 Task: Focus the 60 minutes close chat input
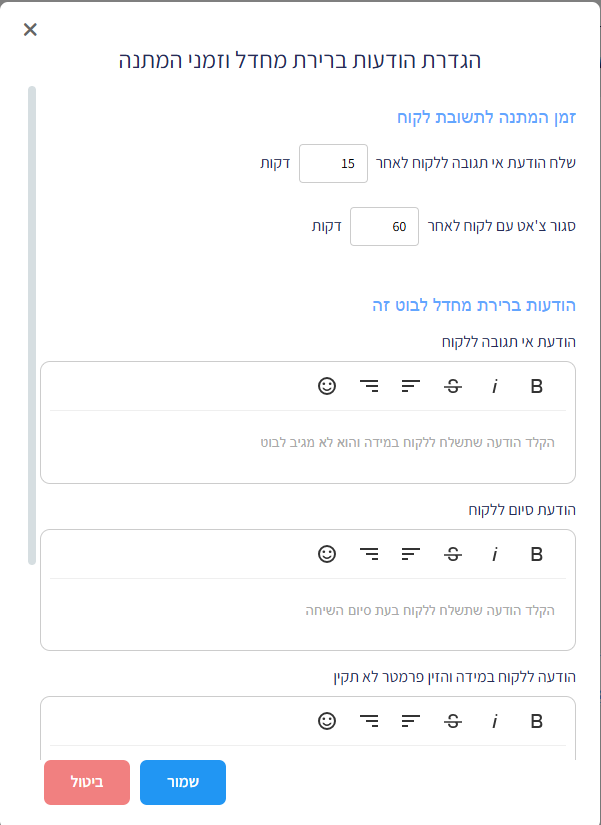[x=384, y=226]
